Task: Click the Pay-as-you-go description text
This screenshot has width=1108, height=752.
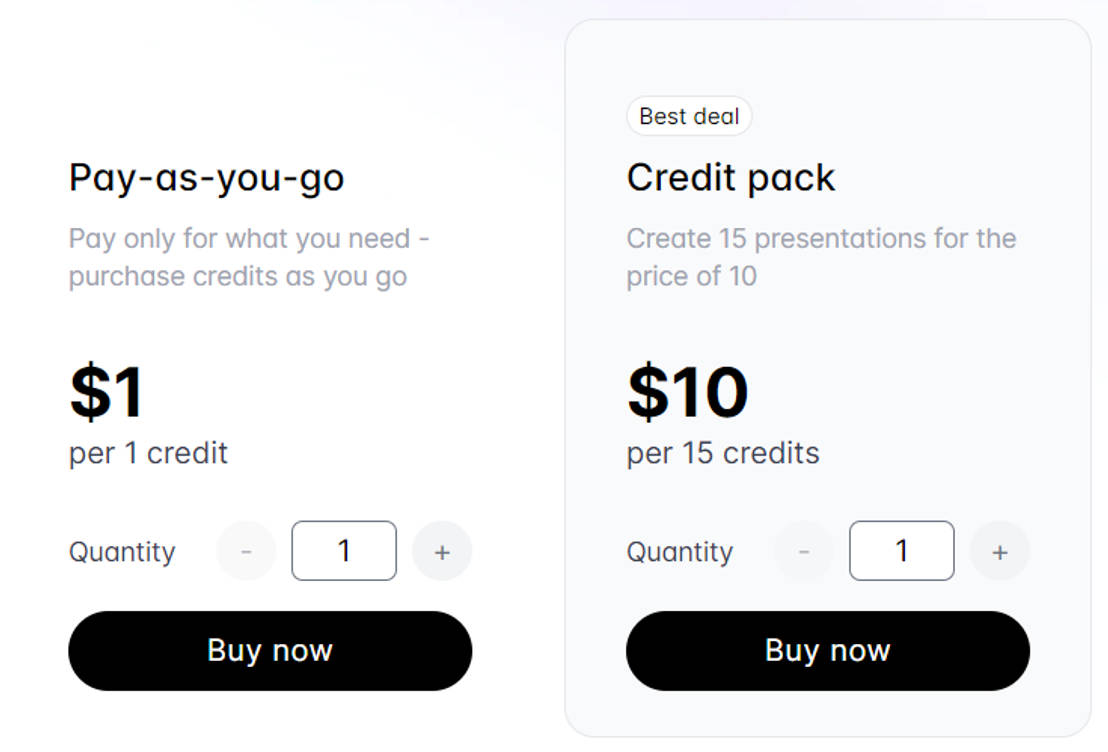Action: tap(248, 257)
